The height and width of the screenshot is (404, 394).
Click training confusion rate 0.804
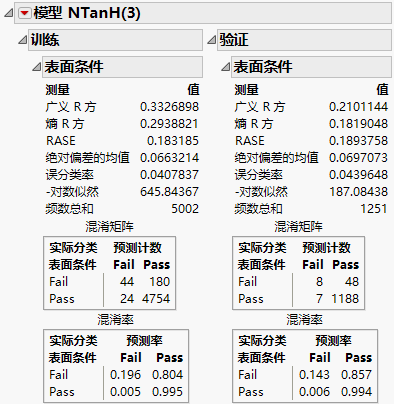tap(168, 375)
